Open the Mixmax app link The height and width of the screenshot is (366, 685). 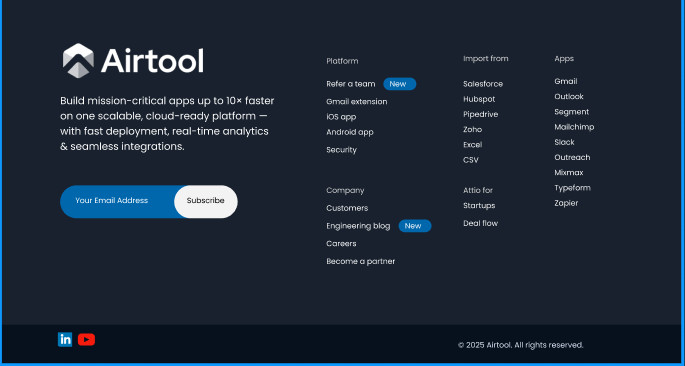pyautogui.click(x=568, y=173)
